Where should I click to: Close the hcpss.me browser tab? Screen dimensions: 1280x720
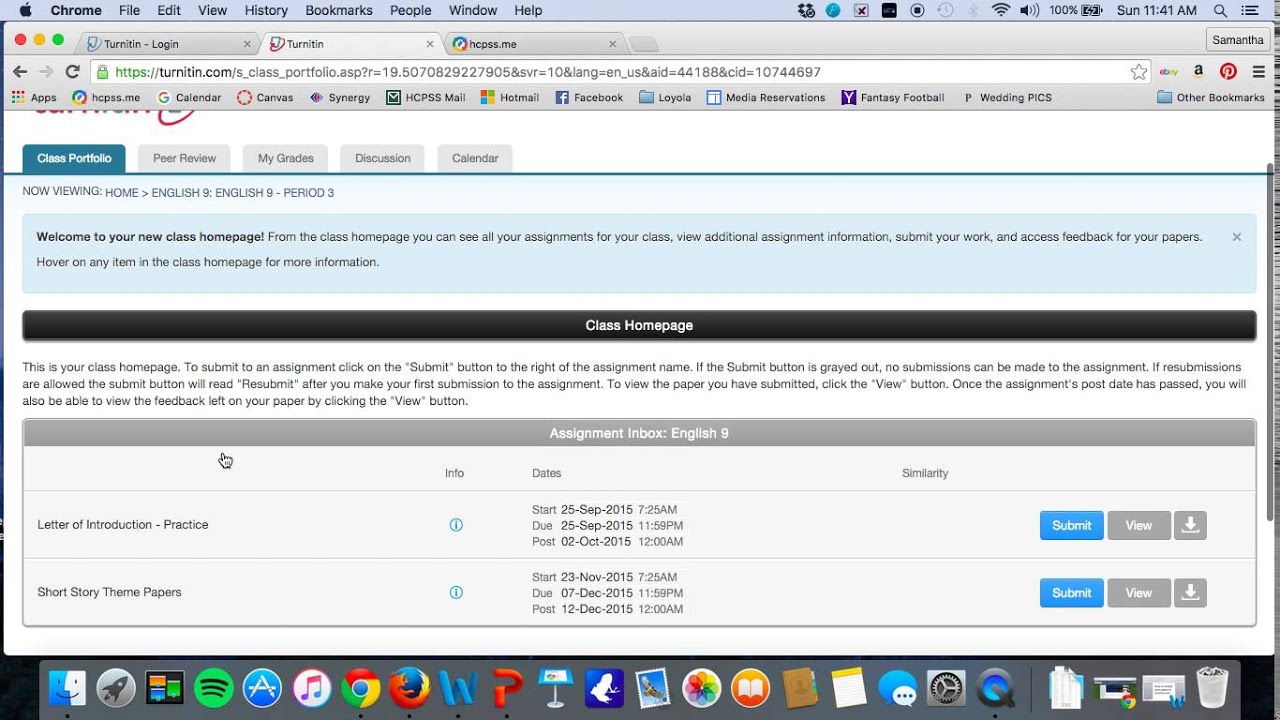[613, 44]
